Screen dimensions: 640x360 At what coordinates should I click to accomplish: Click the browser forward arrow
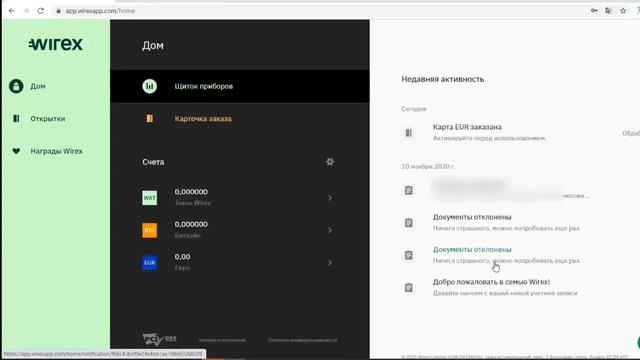26,11
